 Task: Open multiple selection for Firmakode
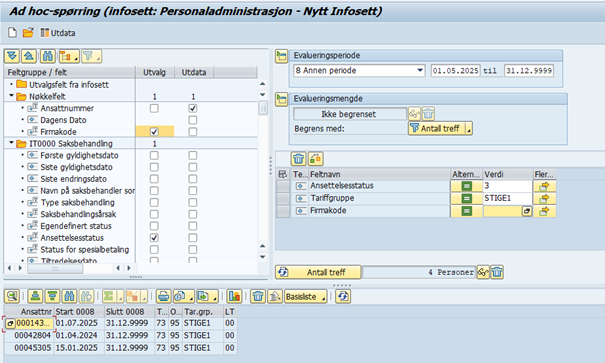click(x=544, y=211)
